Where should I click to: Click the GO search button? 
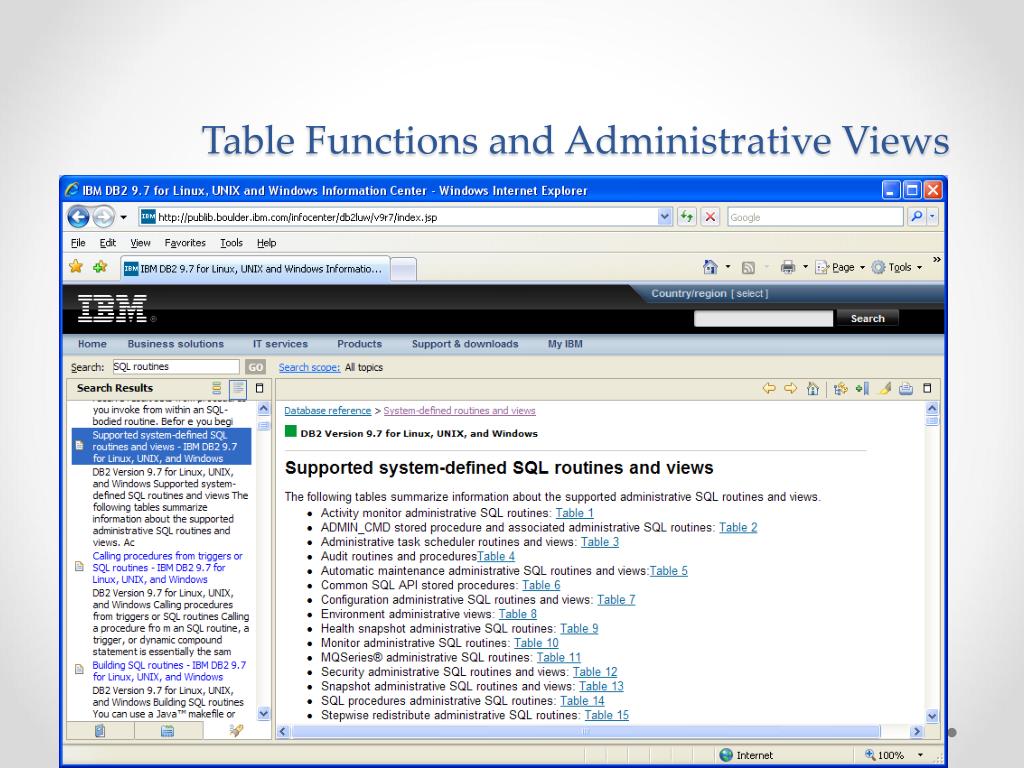[255, 367]
